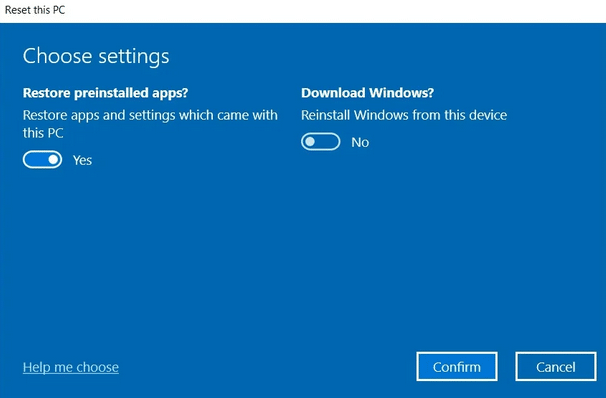Select the Choose settings heading

tap(96, 56)
